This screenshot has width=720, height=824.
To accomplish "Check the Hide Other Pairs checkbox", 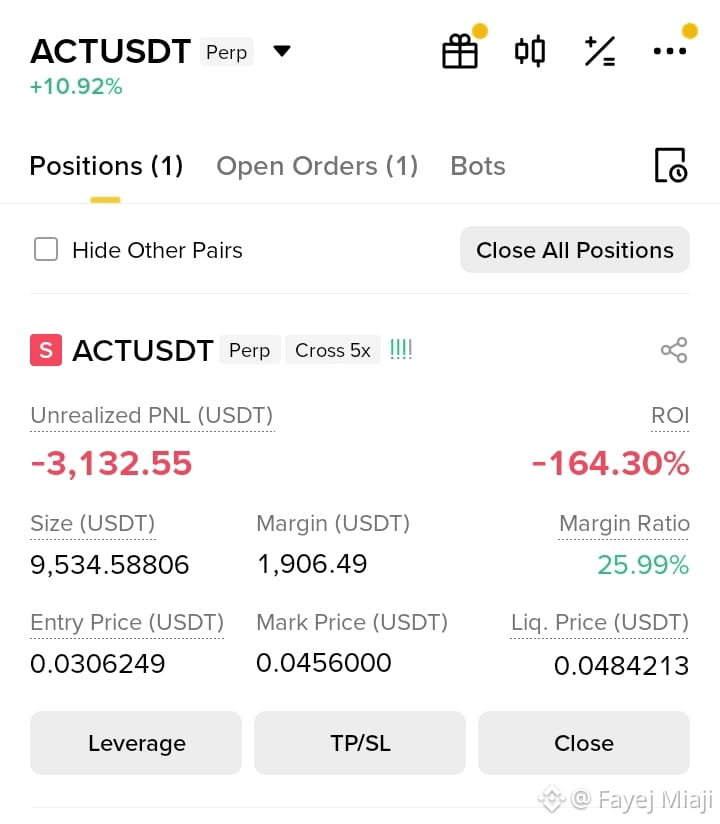I will 46,249.
